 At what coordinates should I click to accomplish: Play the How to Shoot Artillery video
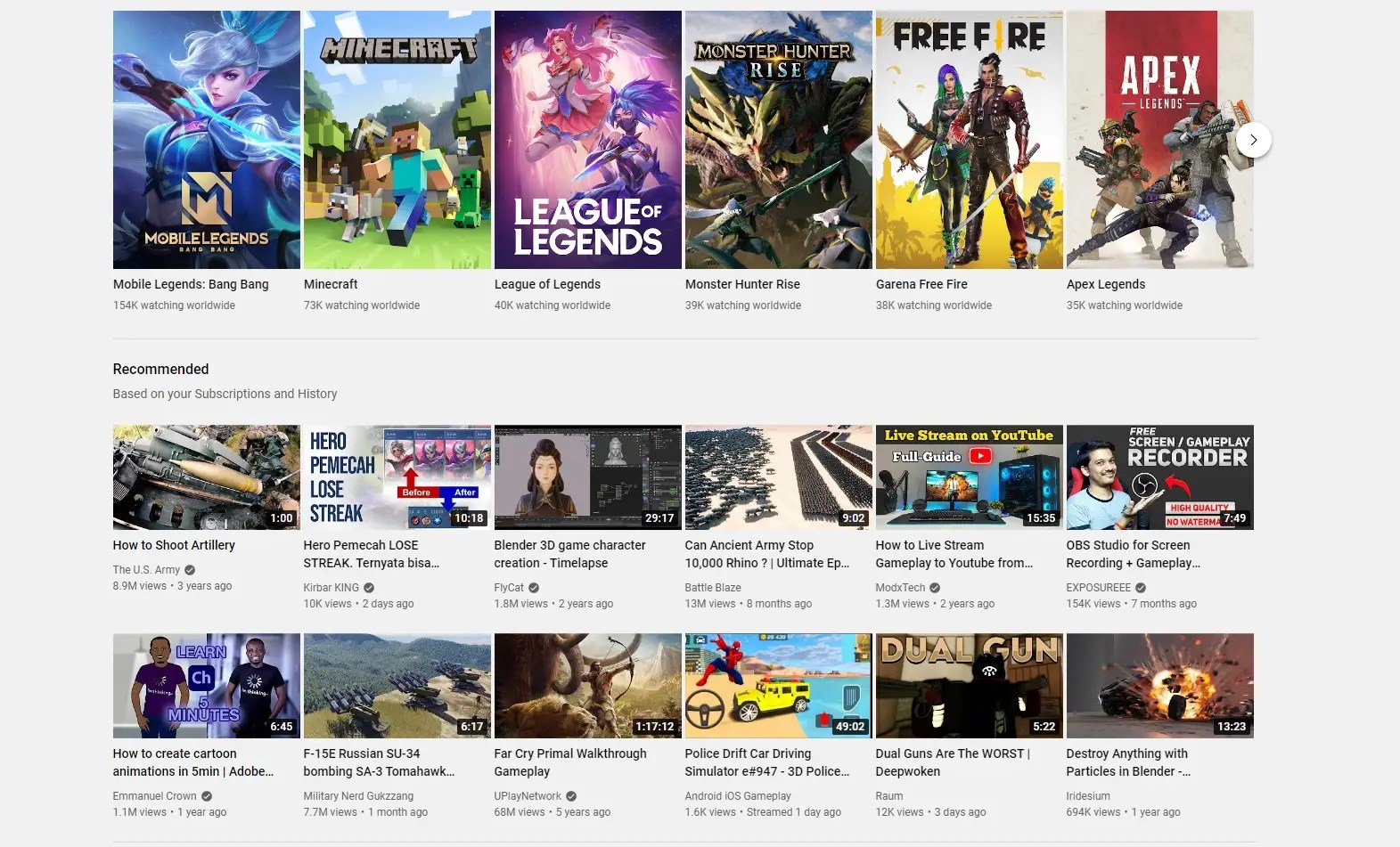[x=207, y=477]
